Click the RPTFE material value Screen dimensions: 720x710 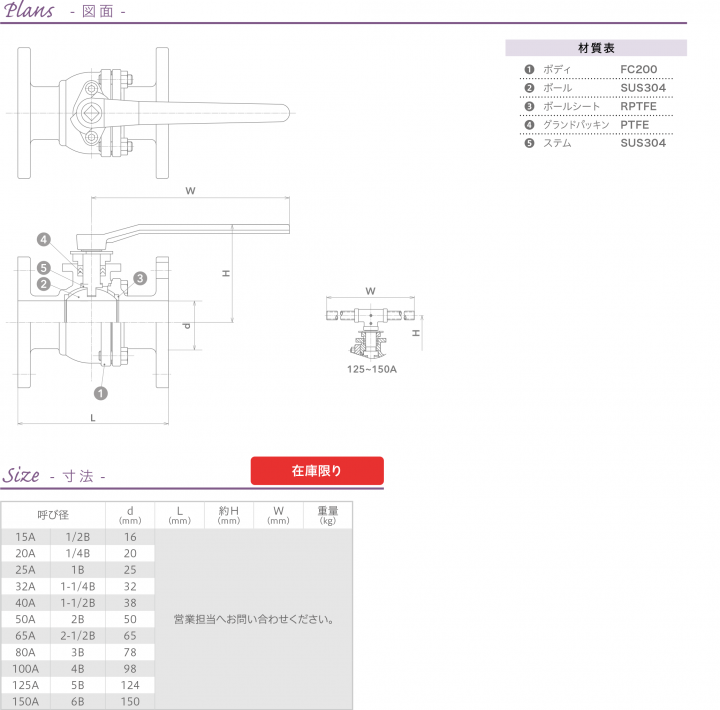pos(637,106)
